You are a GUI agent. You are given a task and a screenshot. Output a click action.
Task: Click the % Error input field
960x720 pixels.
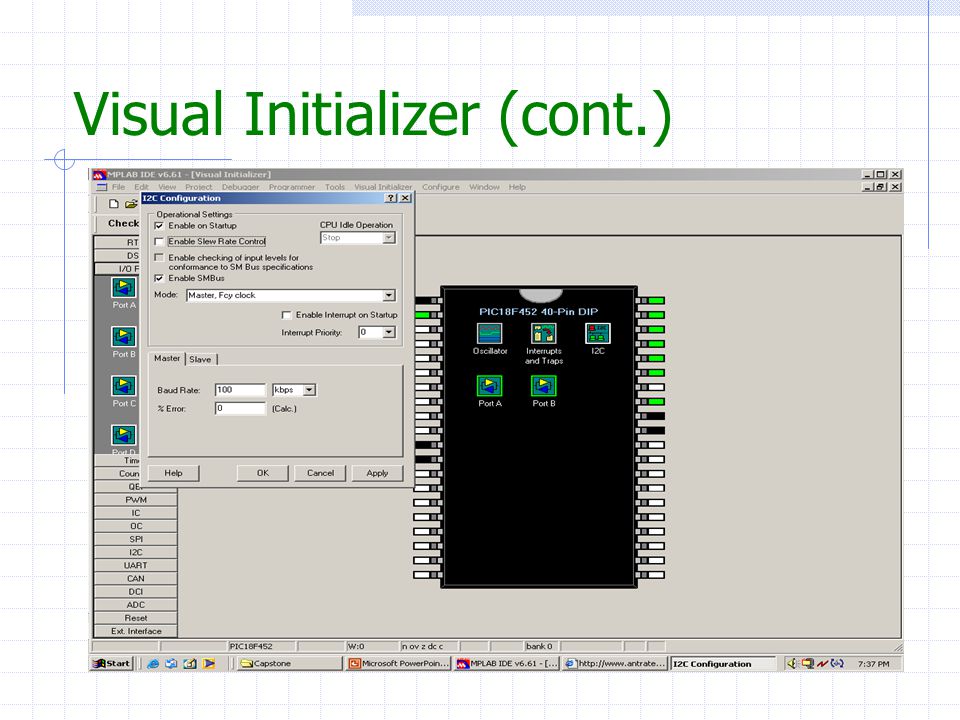click(x=240, y=408)
